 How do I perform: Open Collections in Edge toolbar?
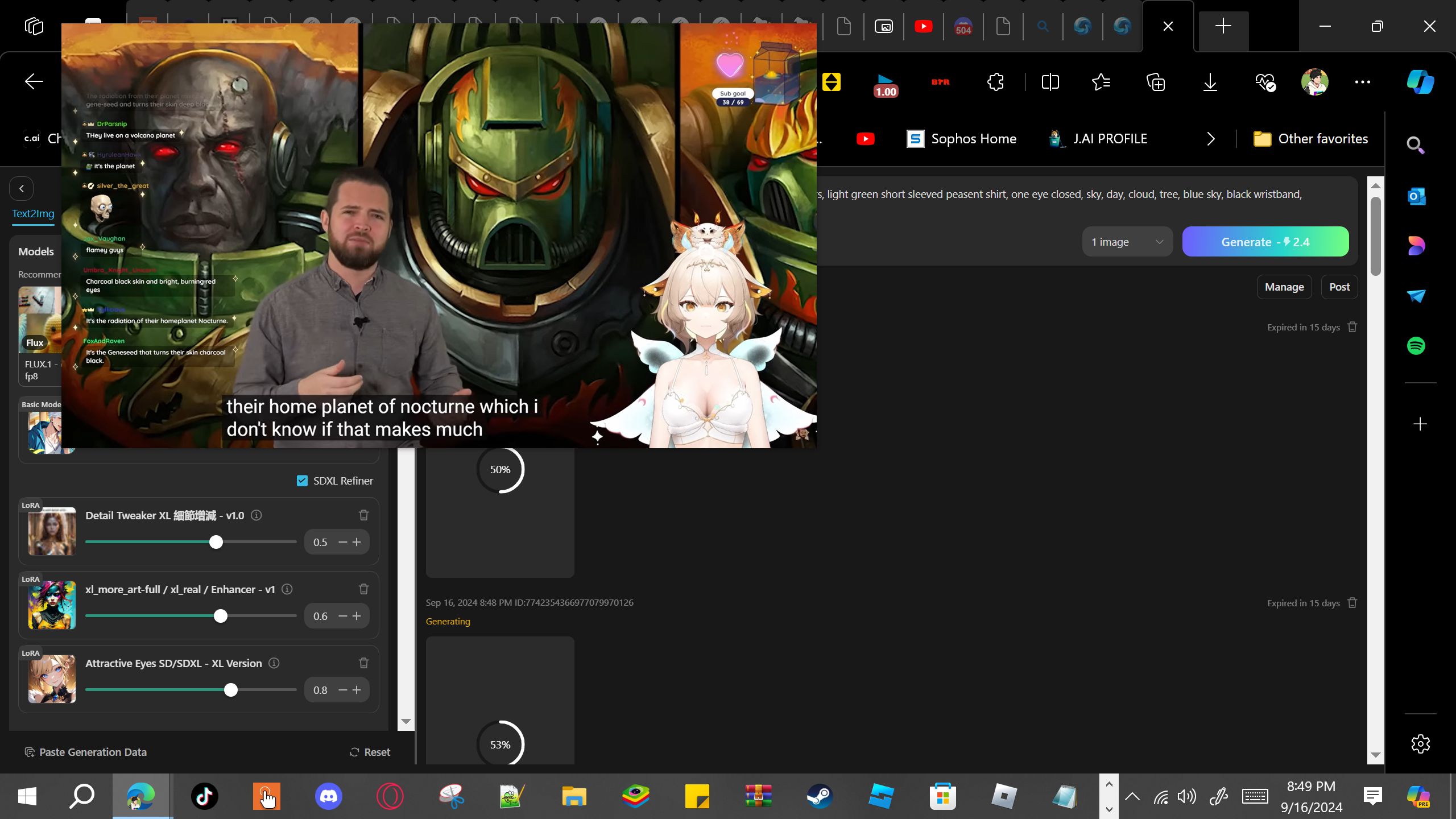pyautogui.click(x=1156, y=82)
